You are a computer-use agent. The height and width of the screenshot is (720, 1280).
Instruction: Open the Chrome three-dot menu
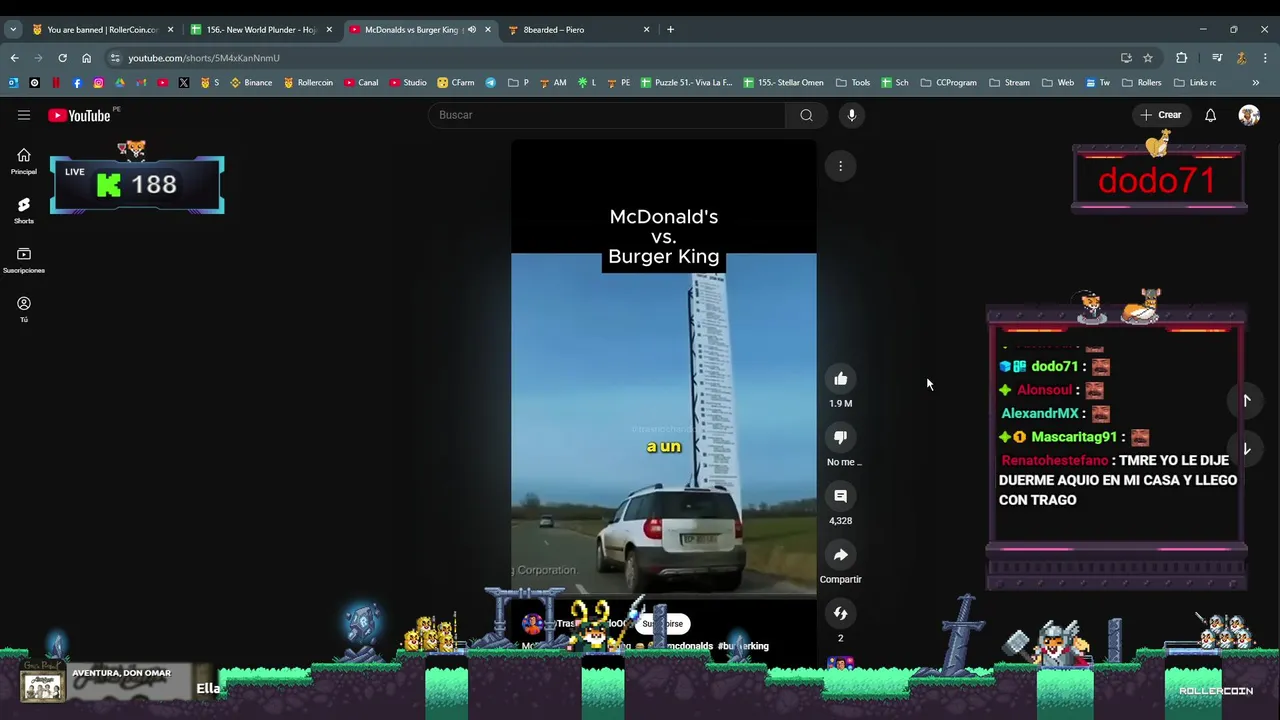(x=1265, y=58)
